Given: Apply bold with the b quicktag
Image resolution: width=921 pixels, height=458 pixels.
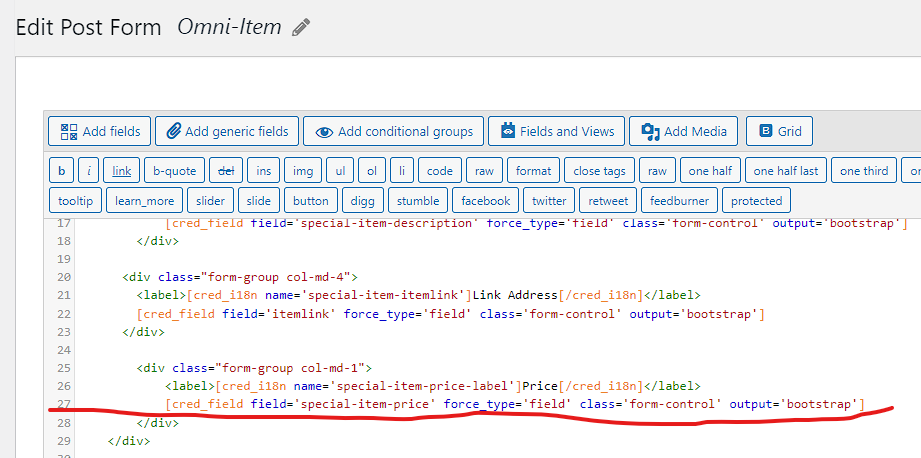Looking at the screenshot, I should [62, 171].
